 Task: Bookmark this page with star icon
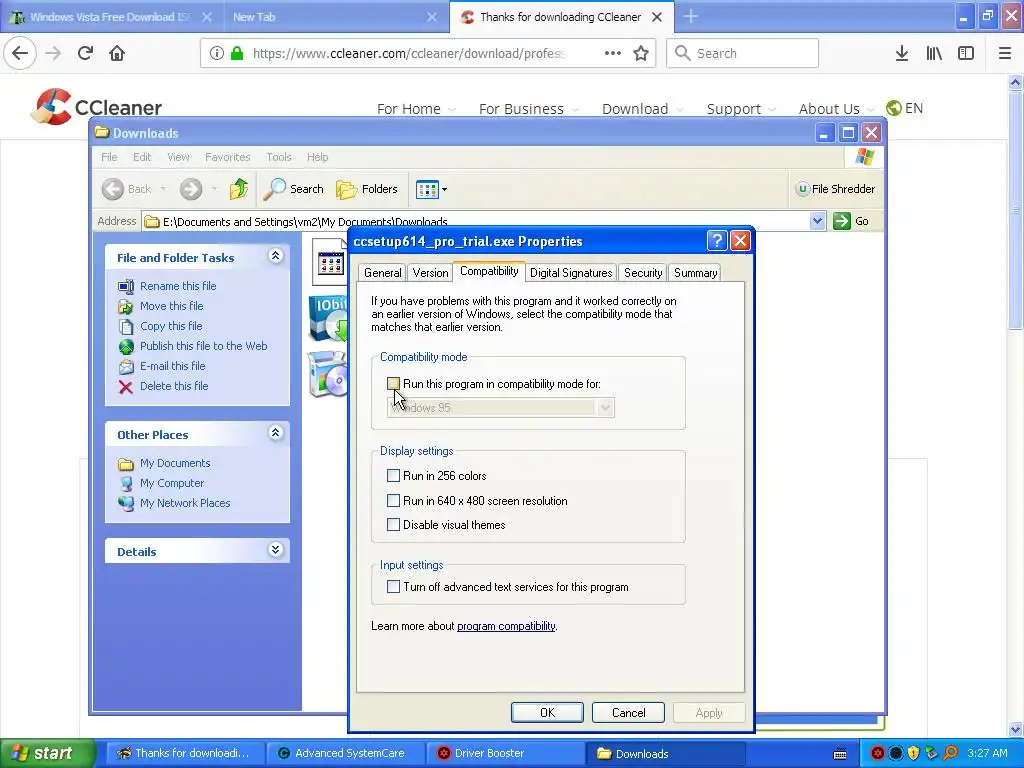641,53
